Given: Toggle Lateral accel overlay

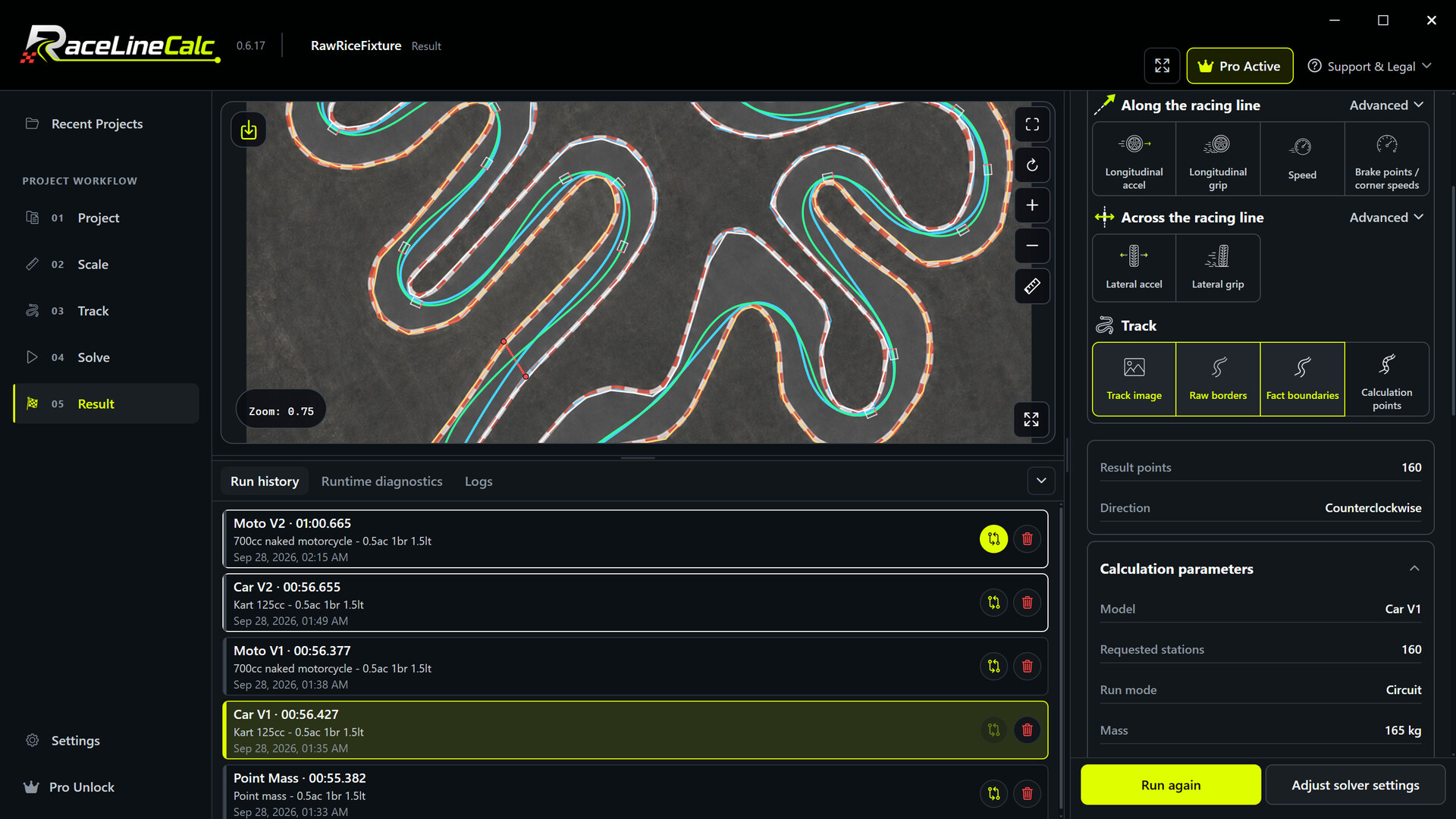Looking at the screenshot, I should pos(1134,268).
